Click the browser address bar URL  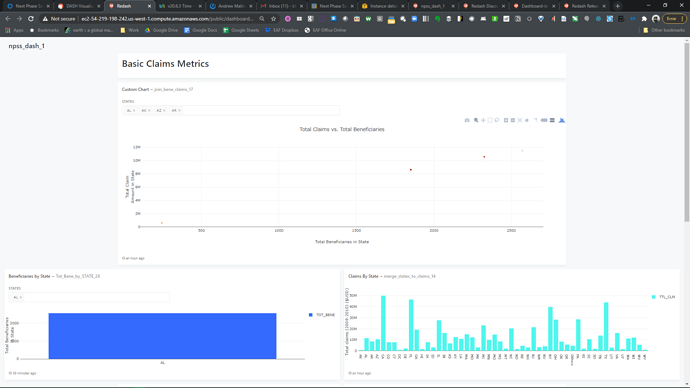[167, 19]
